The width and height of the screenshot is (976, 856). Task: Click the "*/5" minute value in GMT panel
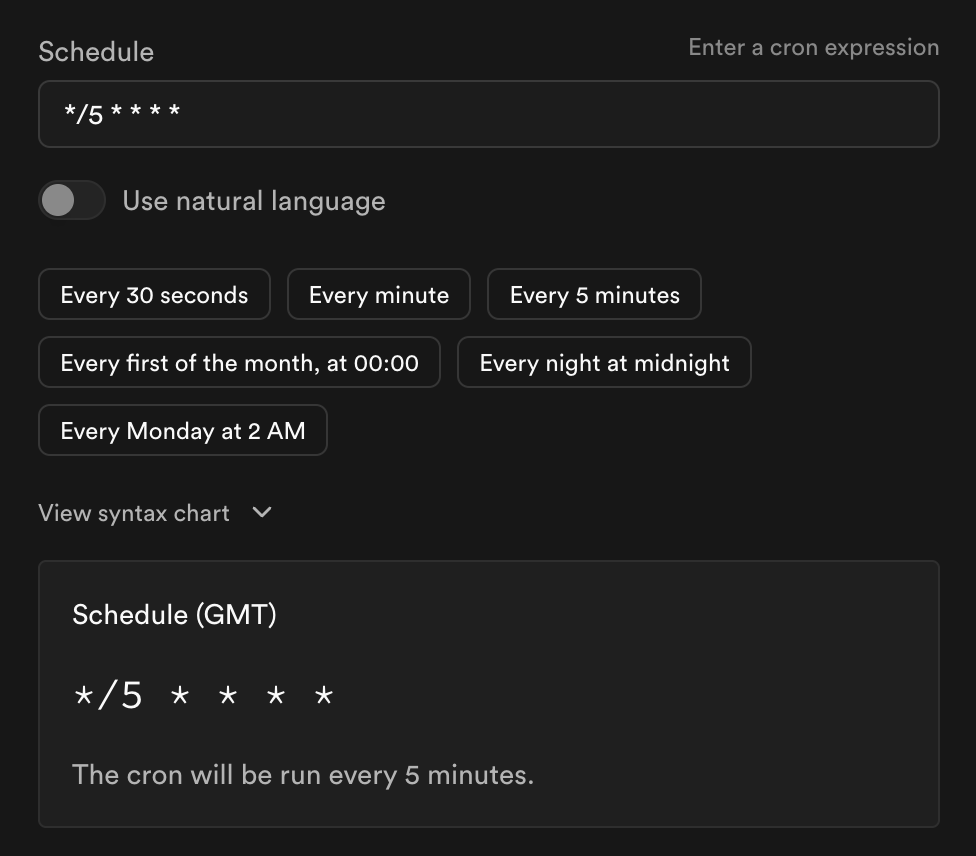tap(108, 695)
